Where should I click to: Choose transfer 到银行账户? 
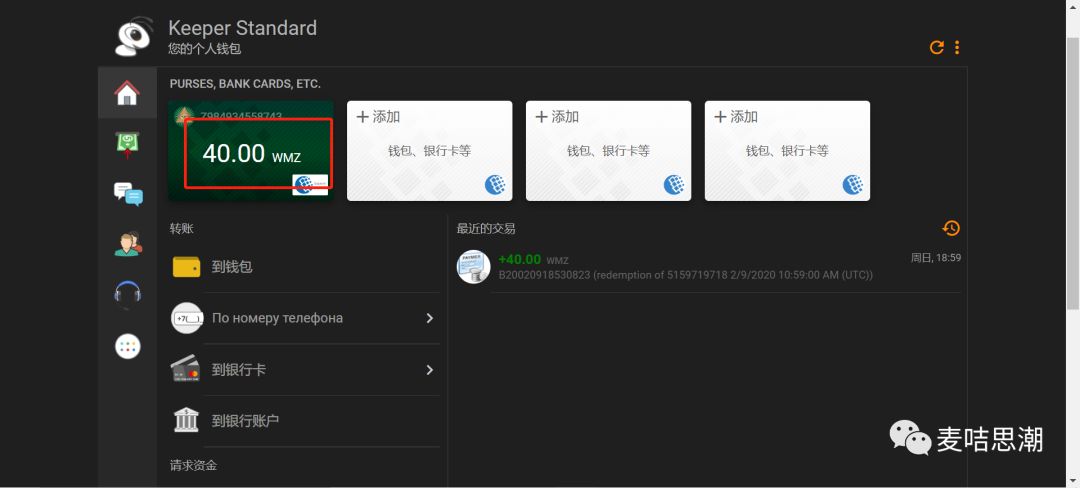click(x=304, y=421)
